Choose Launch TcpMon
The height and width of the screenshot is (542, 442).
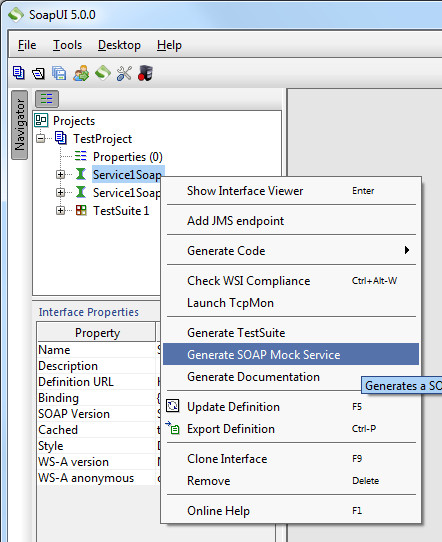[x=291, y=303]
